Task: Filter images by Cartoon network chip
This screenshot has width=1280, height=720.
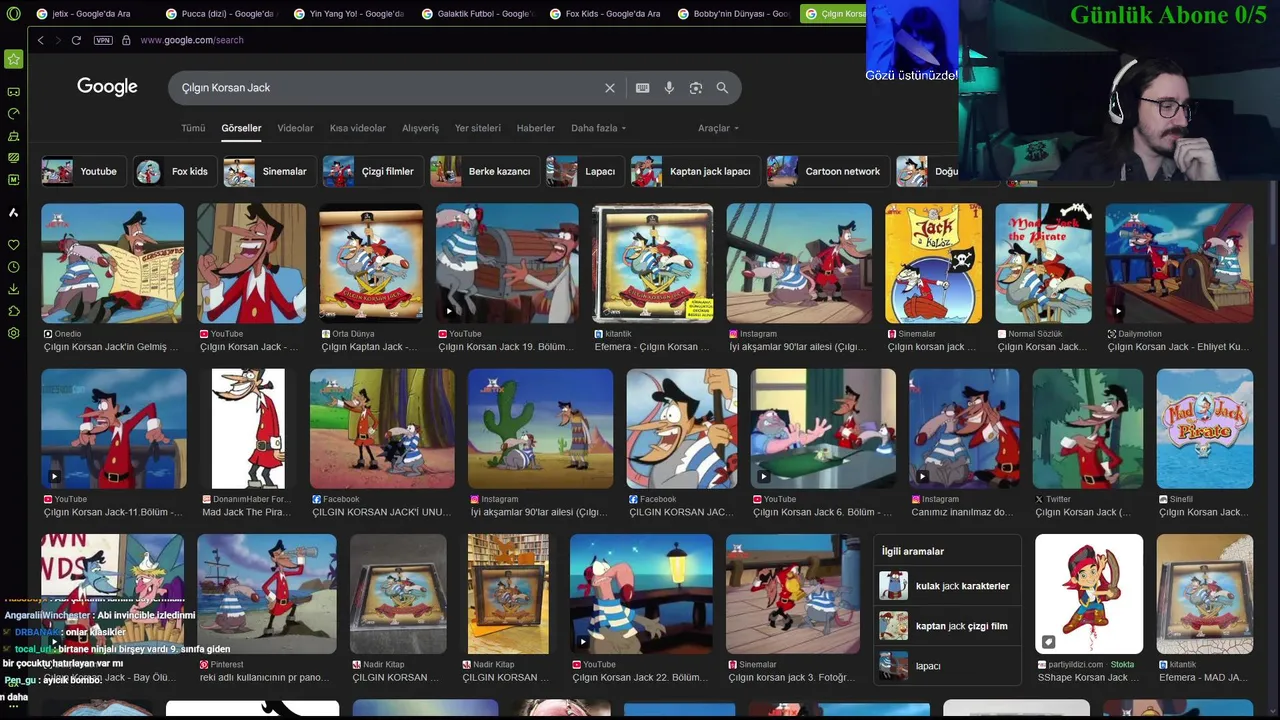Action: (828, 171)
